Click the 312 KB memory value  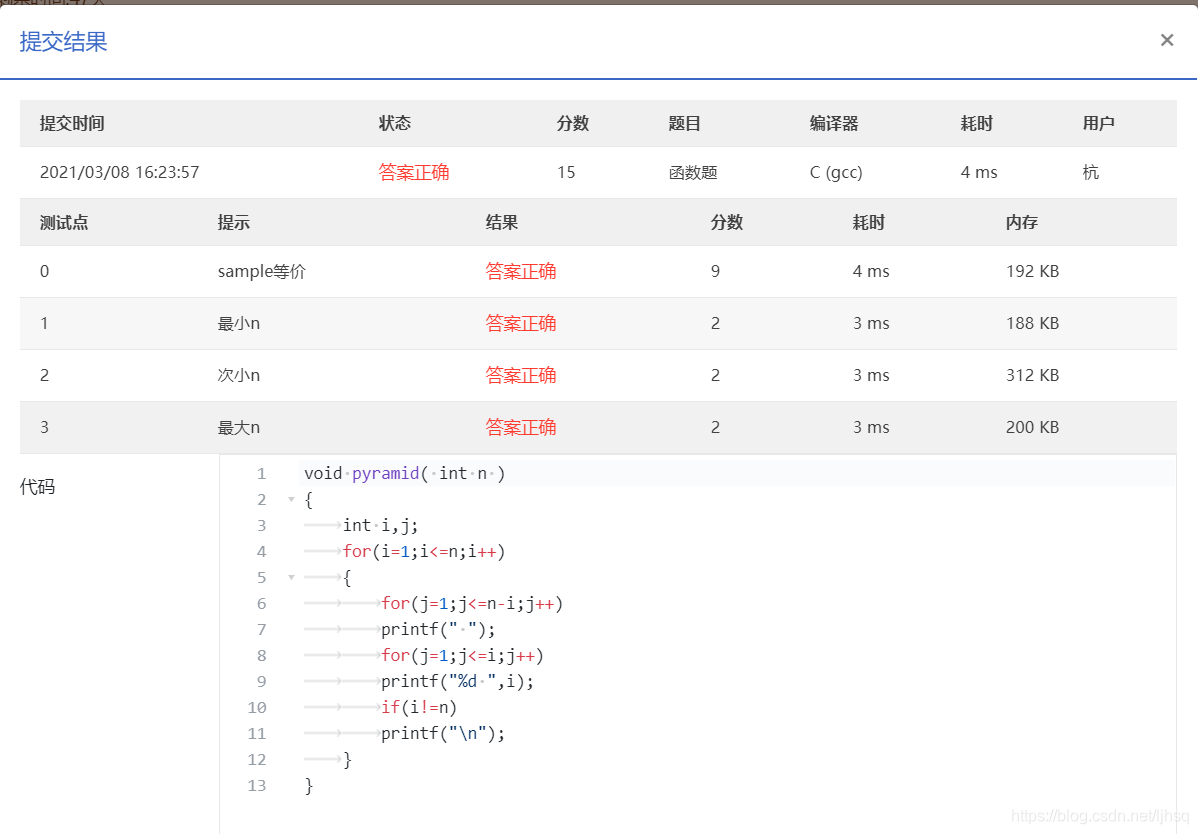coord(1032,375)
